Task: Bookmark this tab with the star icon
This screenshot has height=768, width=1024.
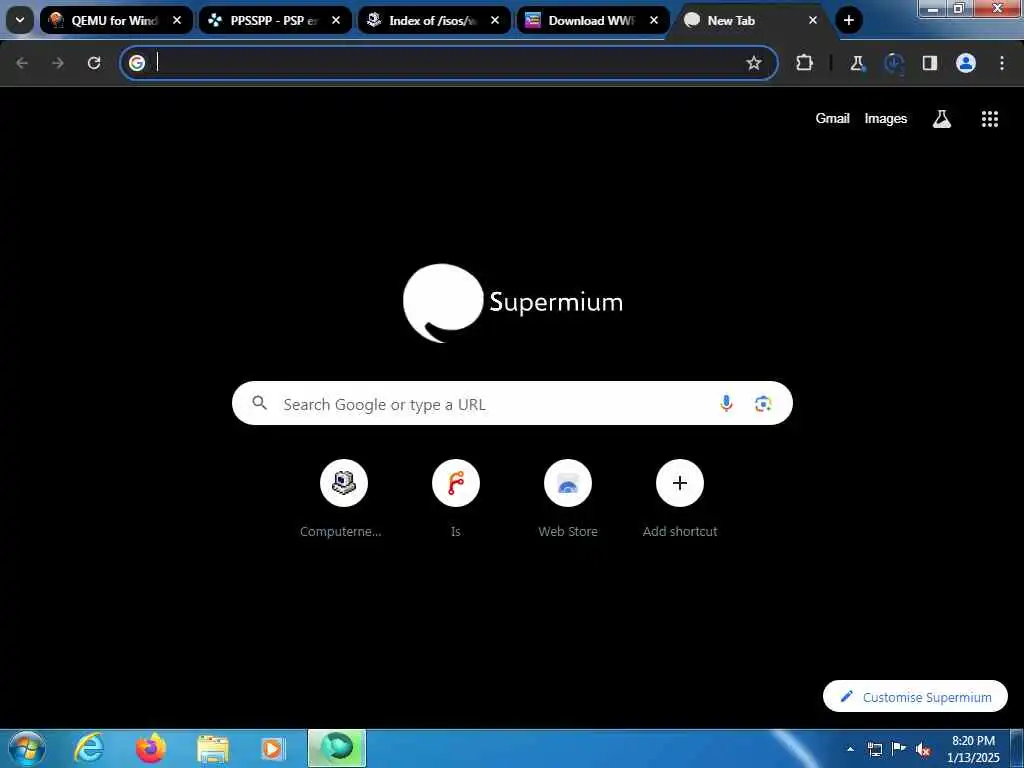Action: click(x=754, y=63)
